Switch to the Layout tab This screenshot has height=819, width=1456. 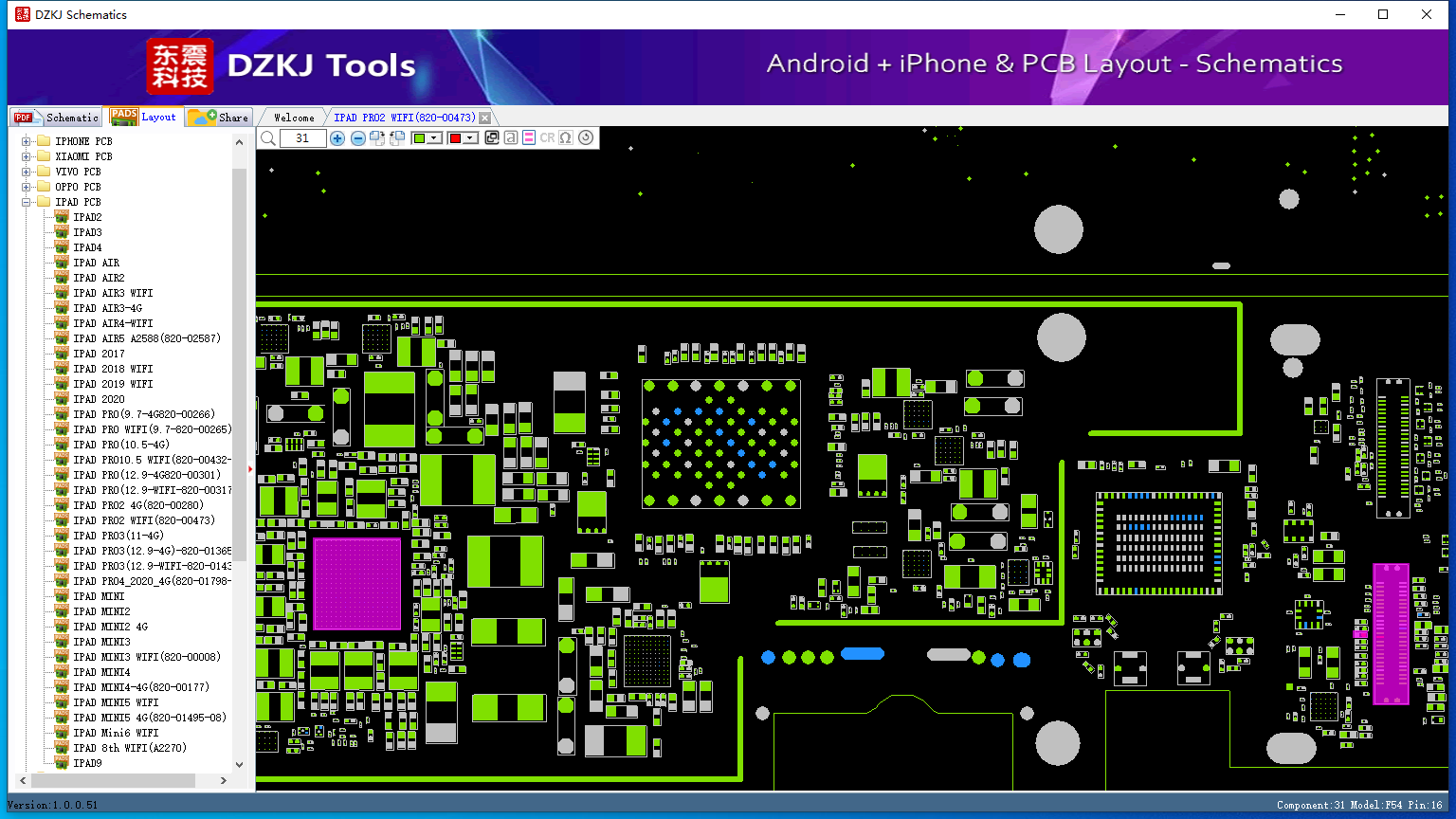click(144, 117)
